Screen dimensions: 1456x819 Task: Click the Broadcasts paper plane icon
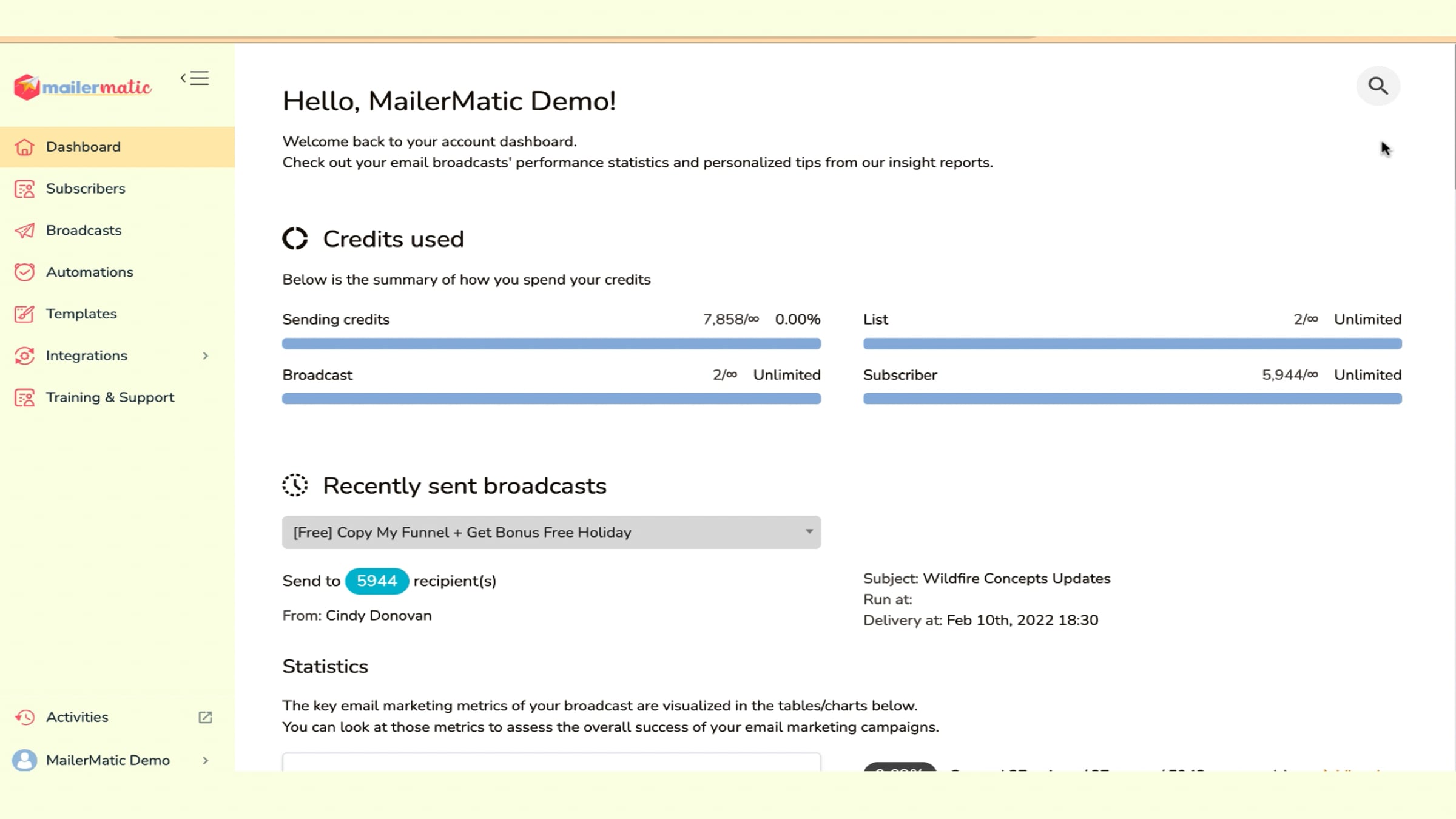[24, 231]
